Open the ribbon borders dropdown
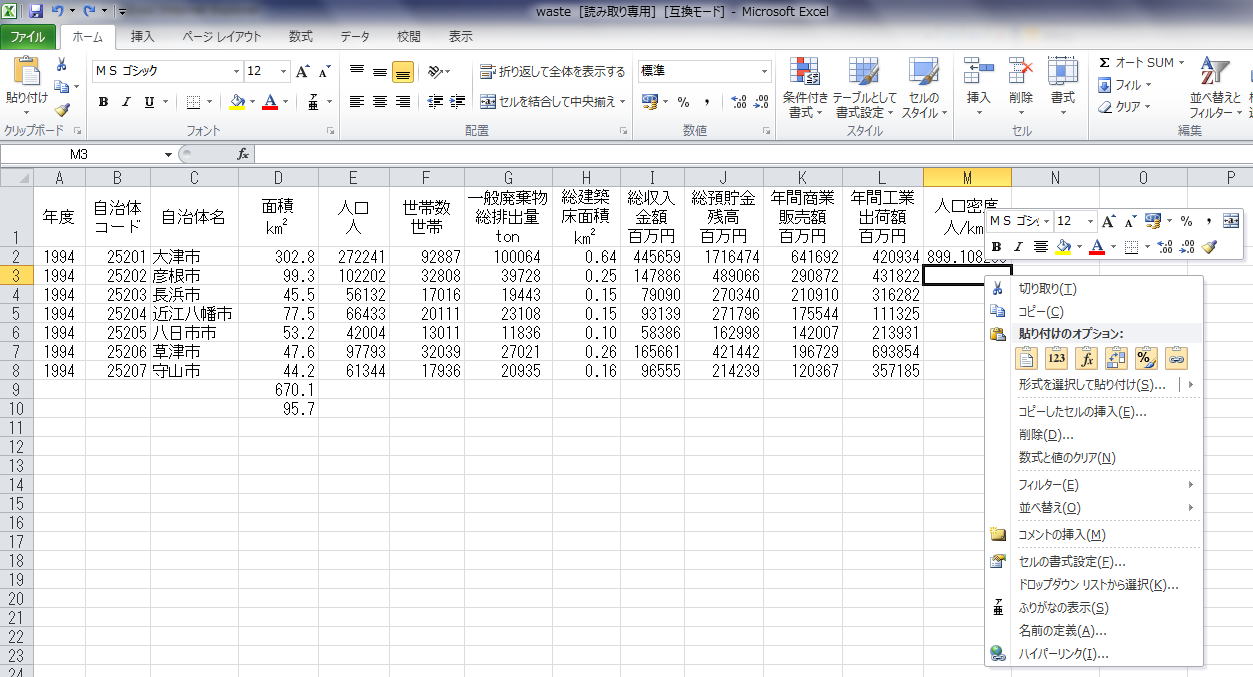Viewport: 1253px width, 677px height. point(211,101)
